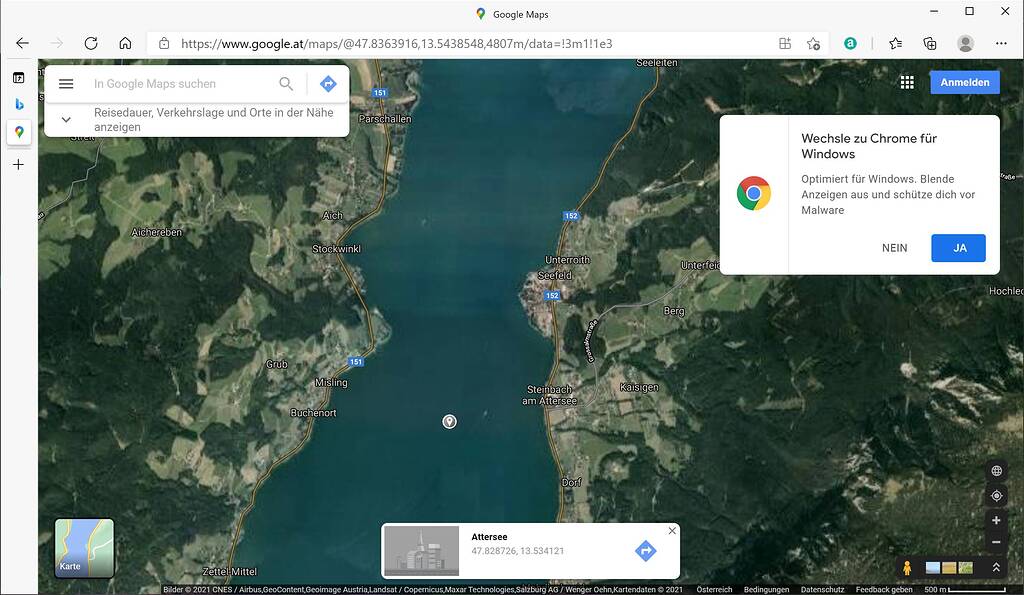Click the blue directions icon beside the search box
The image size is (1024, 595).
coord(328,84)
